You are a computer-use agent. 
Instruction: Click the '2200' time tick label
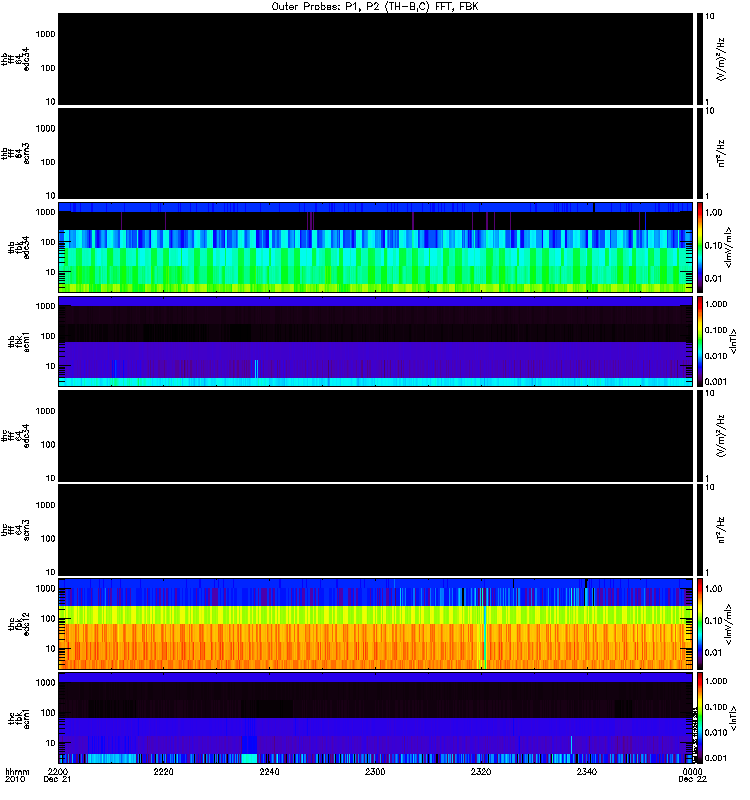coord(58,771)
